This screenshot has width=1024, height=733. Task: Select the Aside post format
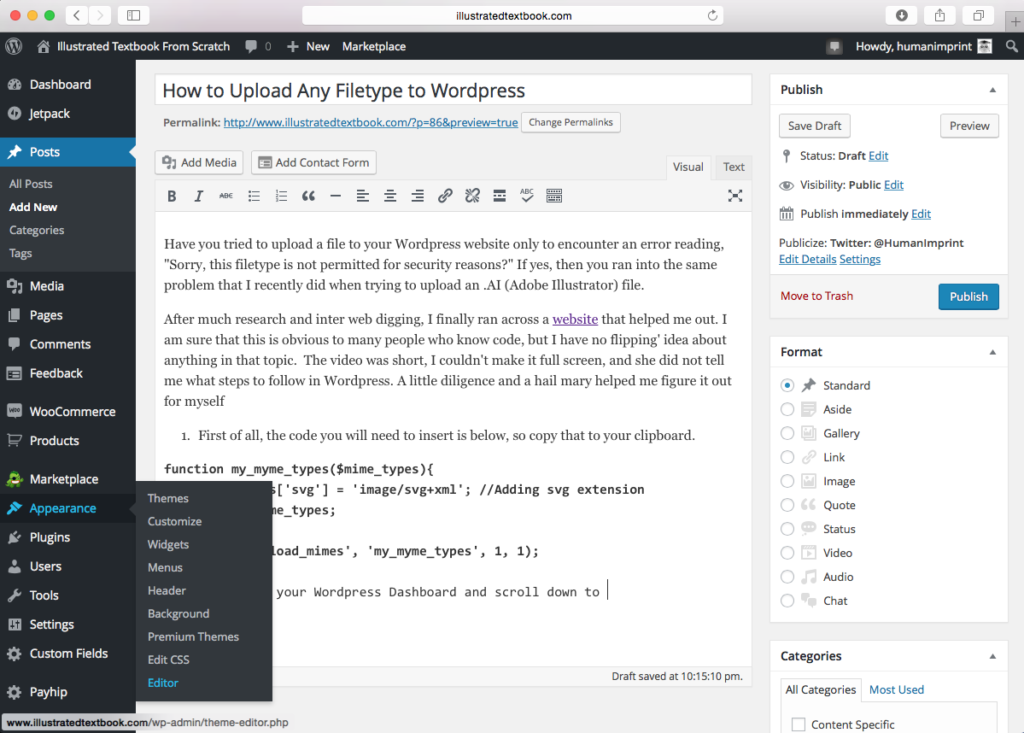(786, 409)
